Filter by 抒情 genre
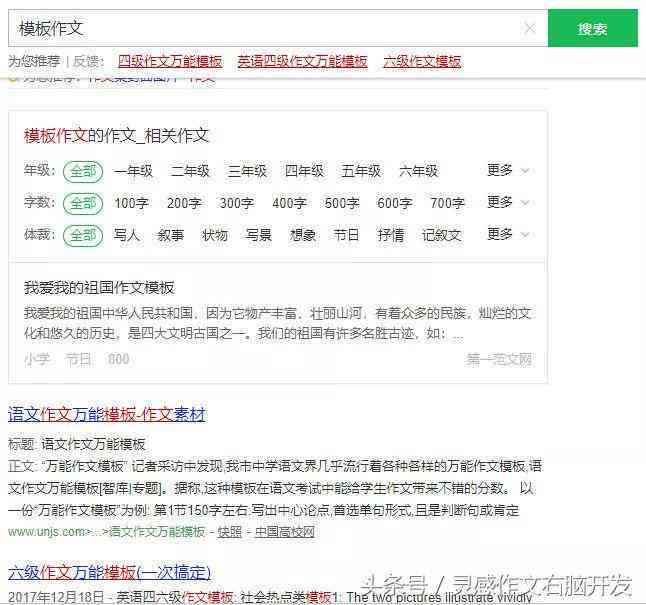 tap(390, 235)
